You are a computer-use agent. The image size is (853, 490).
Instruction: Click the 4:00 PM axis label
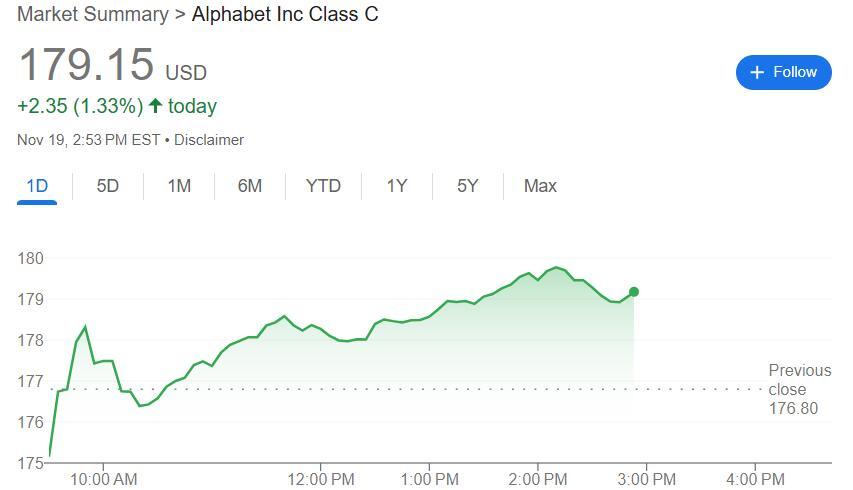755,479
